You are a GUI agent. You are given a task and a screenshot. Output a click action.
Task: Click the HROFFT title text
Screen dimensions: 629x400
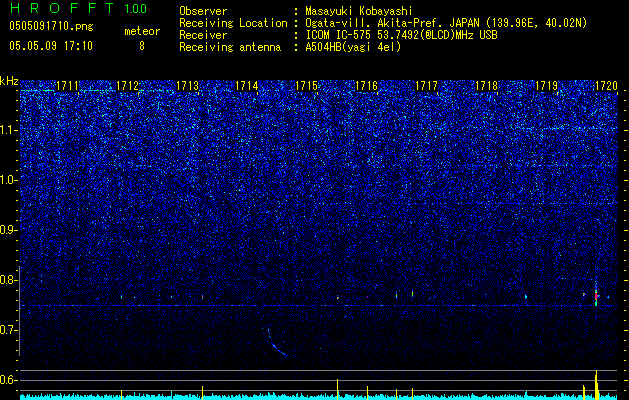[62, 8]
